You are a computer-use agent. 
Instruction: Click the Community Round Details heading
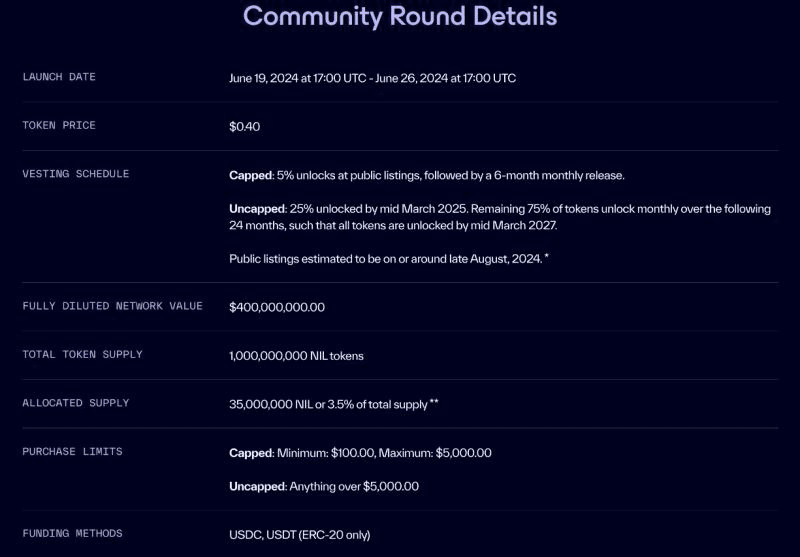(x=400, y=16)
